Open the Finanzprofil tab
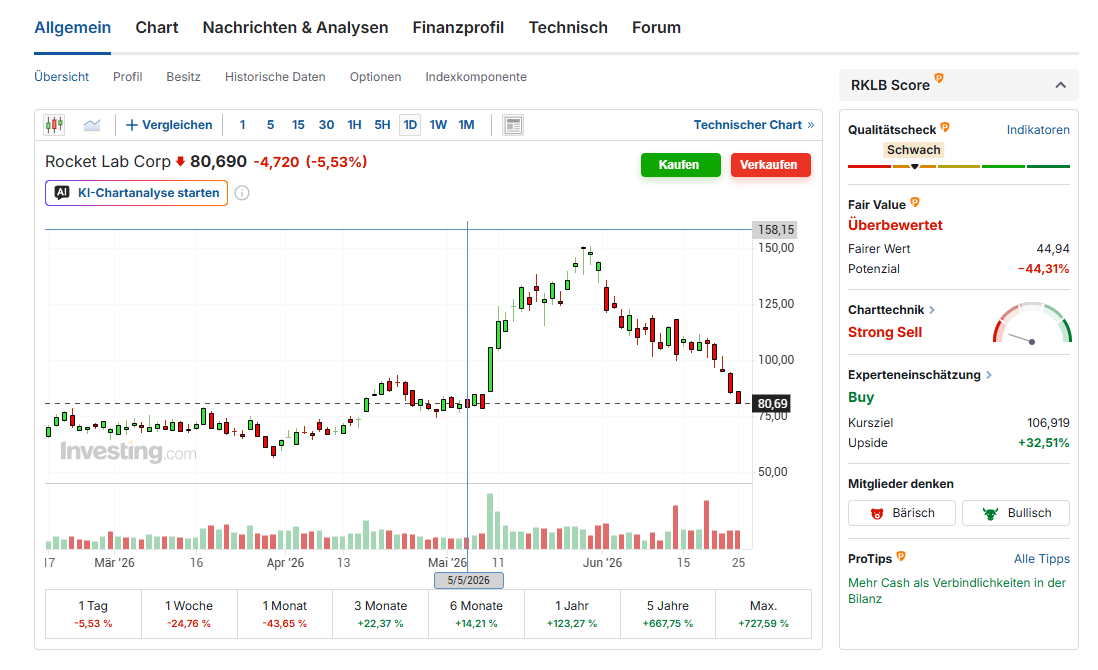The image size is (1098, 670). (458, 28)
